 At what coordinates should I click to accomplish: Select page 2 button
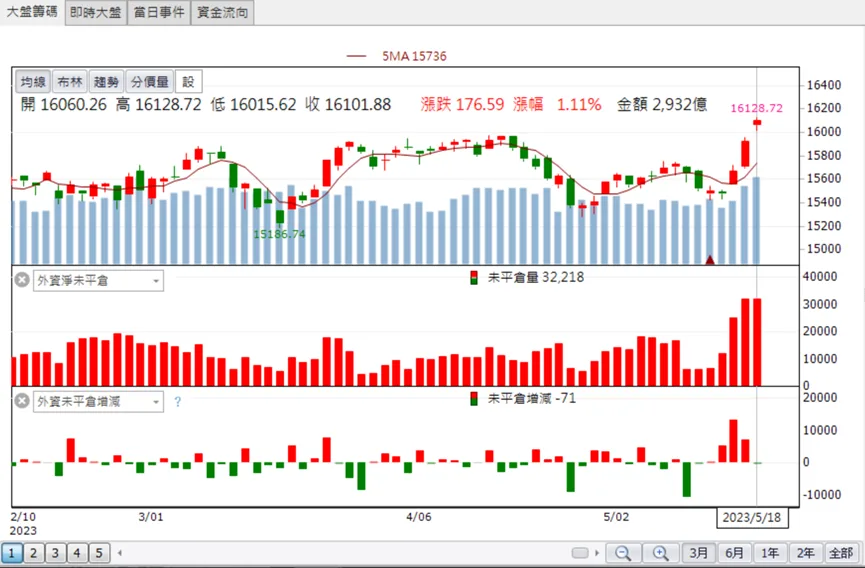(x=34, y=553)
